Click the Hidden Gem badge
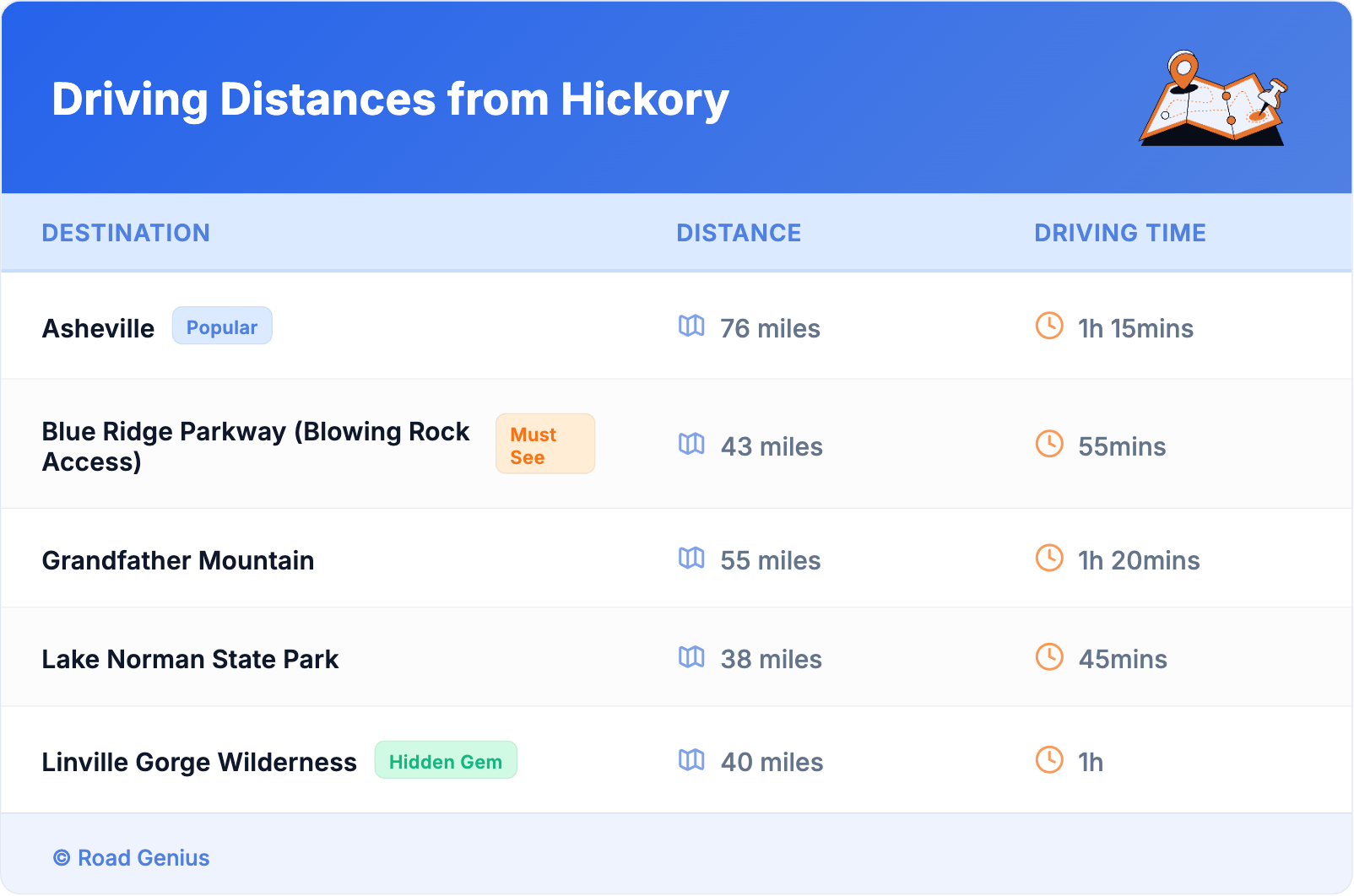 coord(445,761)
